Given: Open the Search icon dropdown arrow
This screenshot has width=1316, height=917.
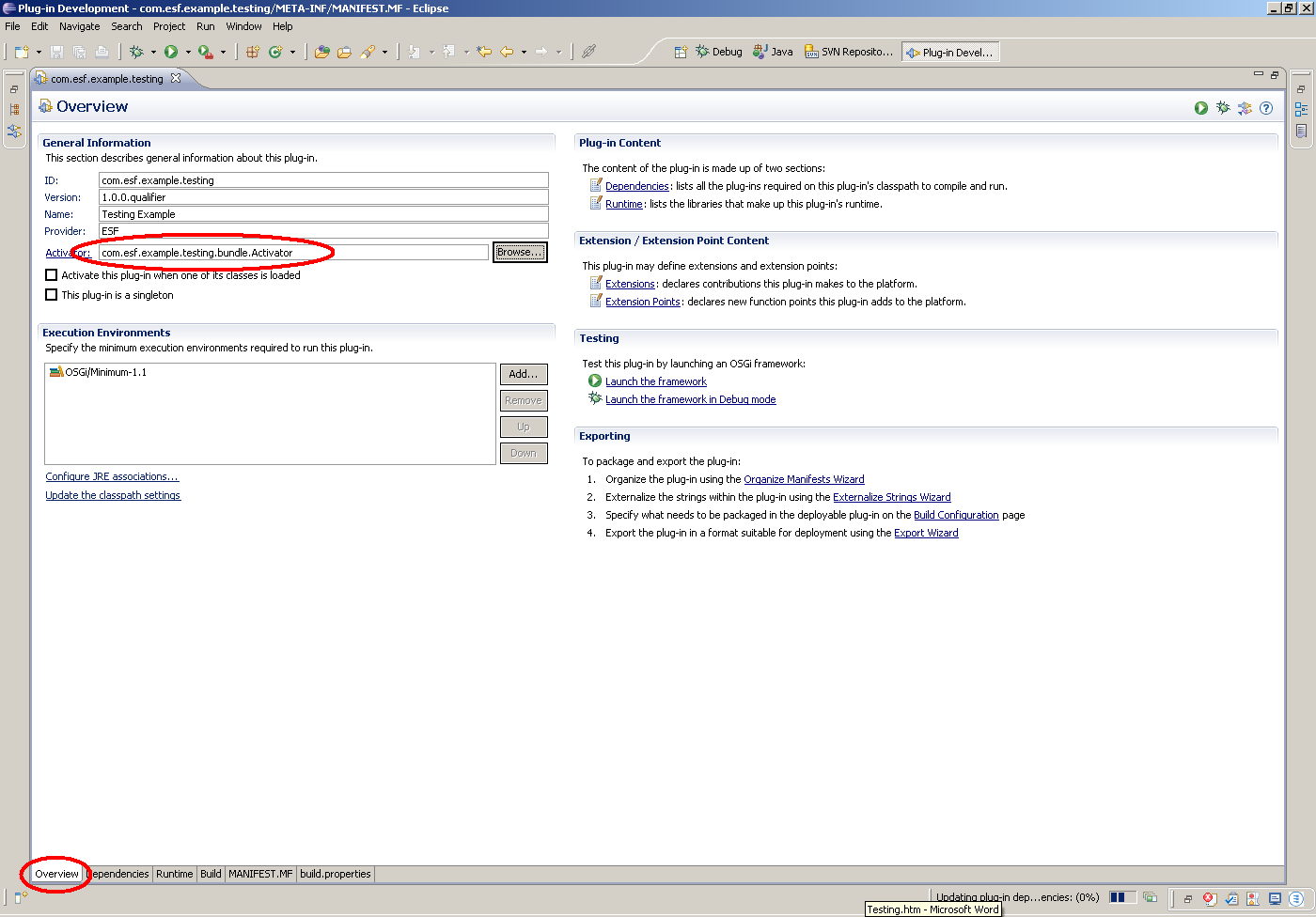Looking at the screenshot, I should coord(384,53).
